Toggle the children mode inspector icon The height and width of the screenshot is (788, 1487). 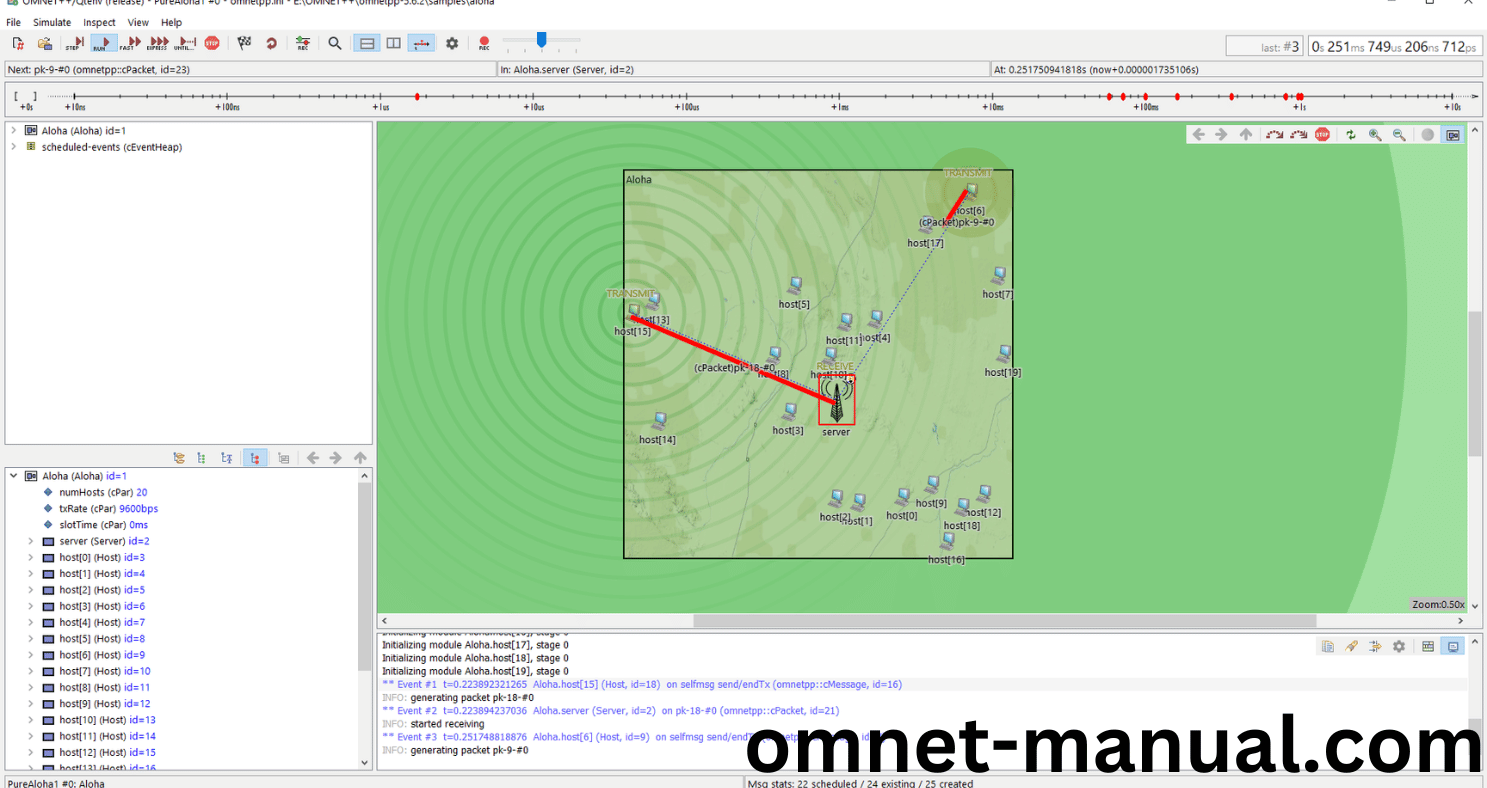pos(255,458)
